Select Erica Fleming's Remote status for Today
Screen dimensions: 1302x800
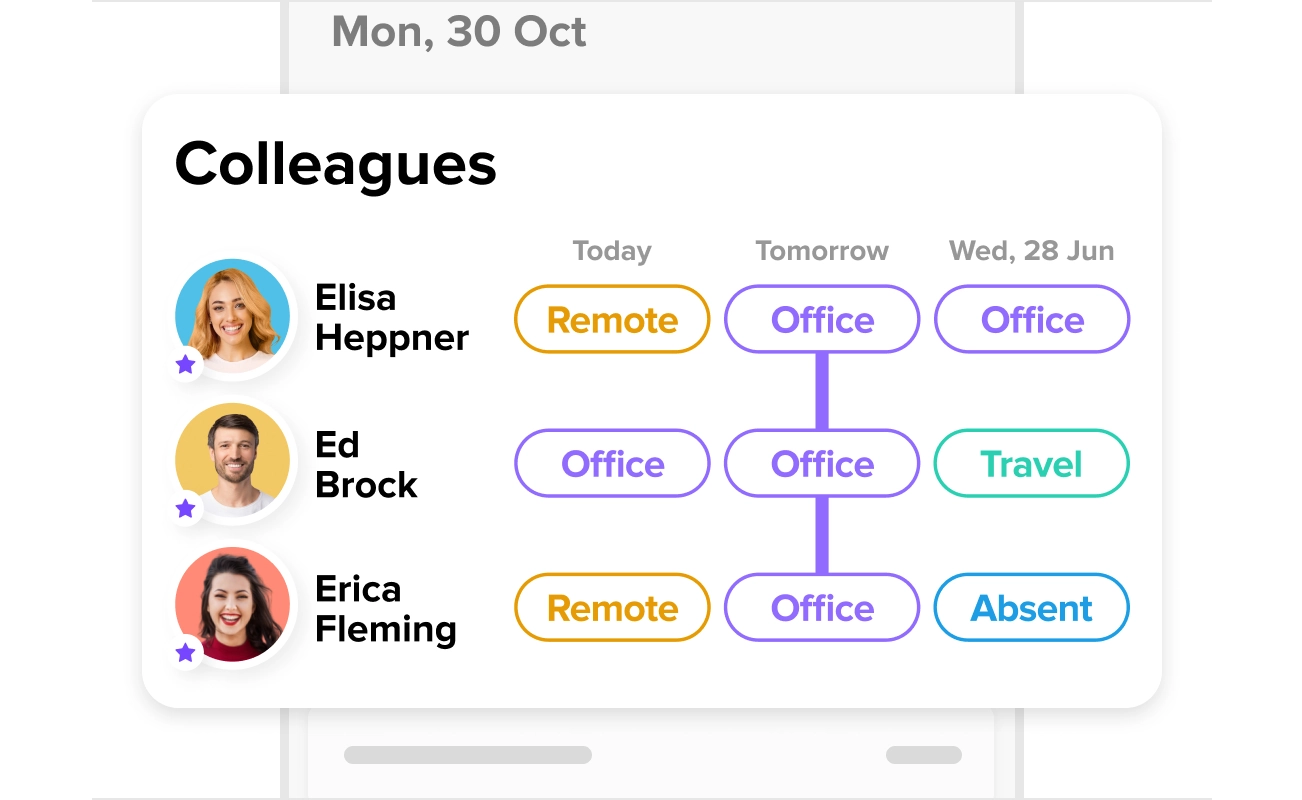[x=612, y=607]
